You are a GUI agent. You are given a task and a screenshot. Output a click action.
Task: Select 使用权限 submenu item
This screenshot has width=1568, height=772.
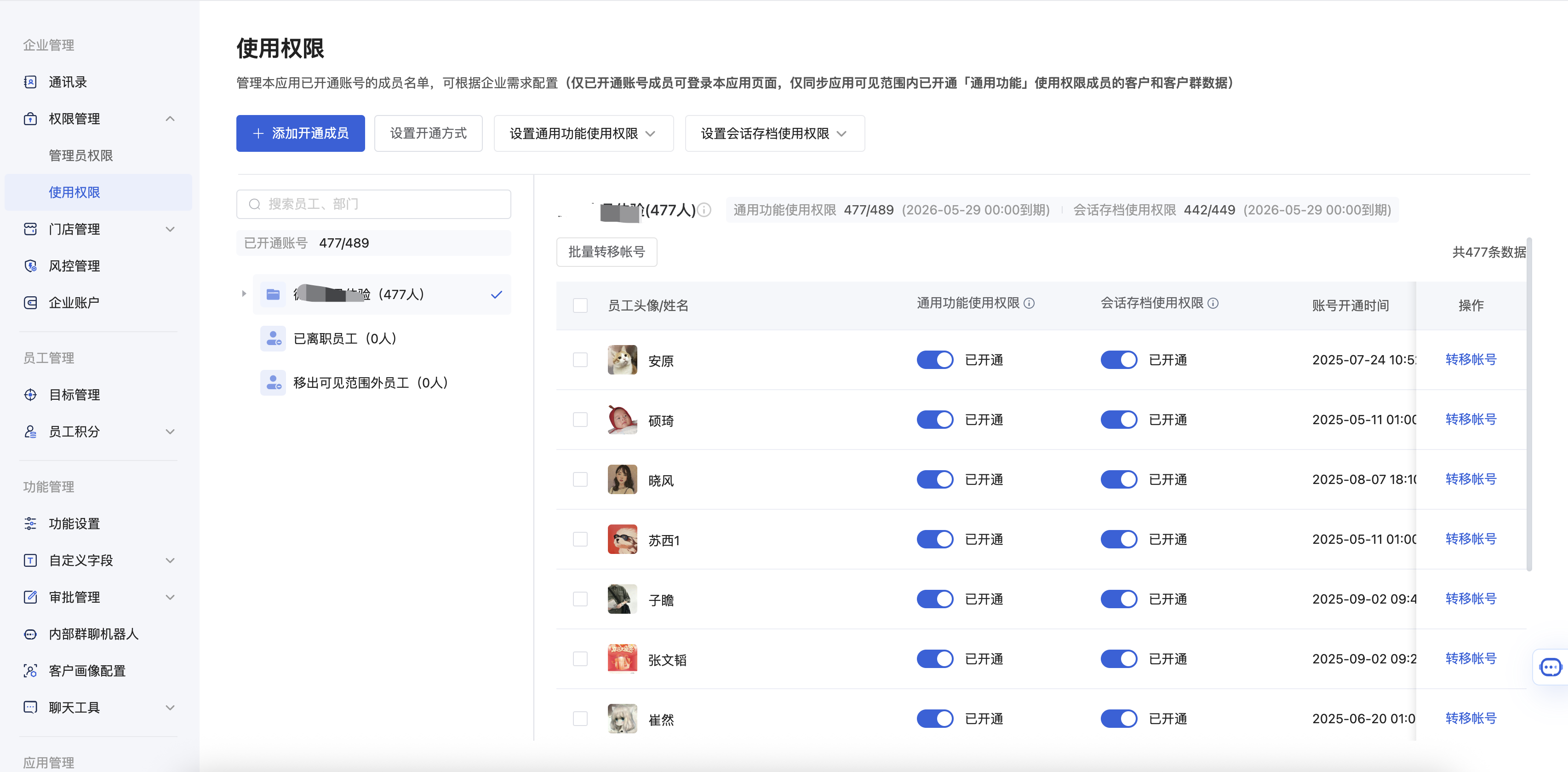click(x=98, y=192)
